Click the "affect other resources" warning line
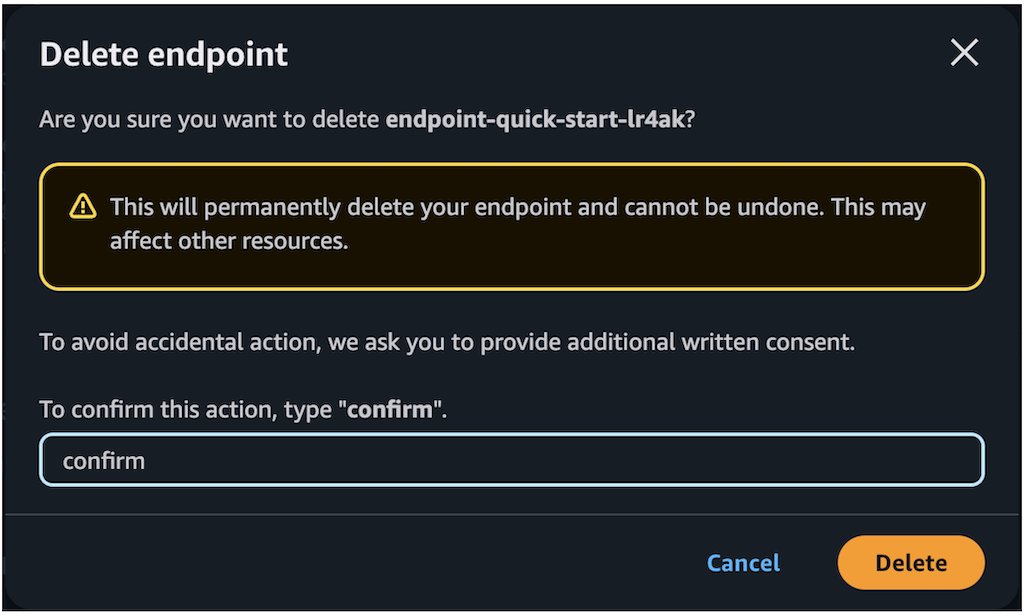Image resolution: width=1024 pixels, height=615 pixels. click(229, 241)
